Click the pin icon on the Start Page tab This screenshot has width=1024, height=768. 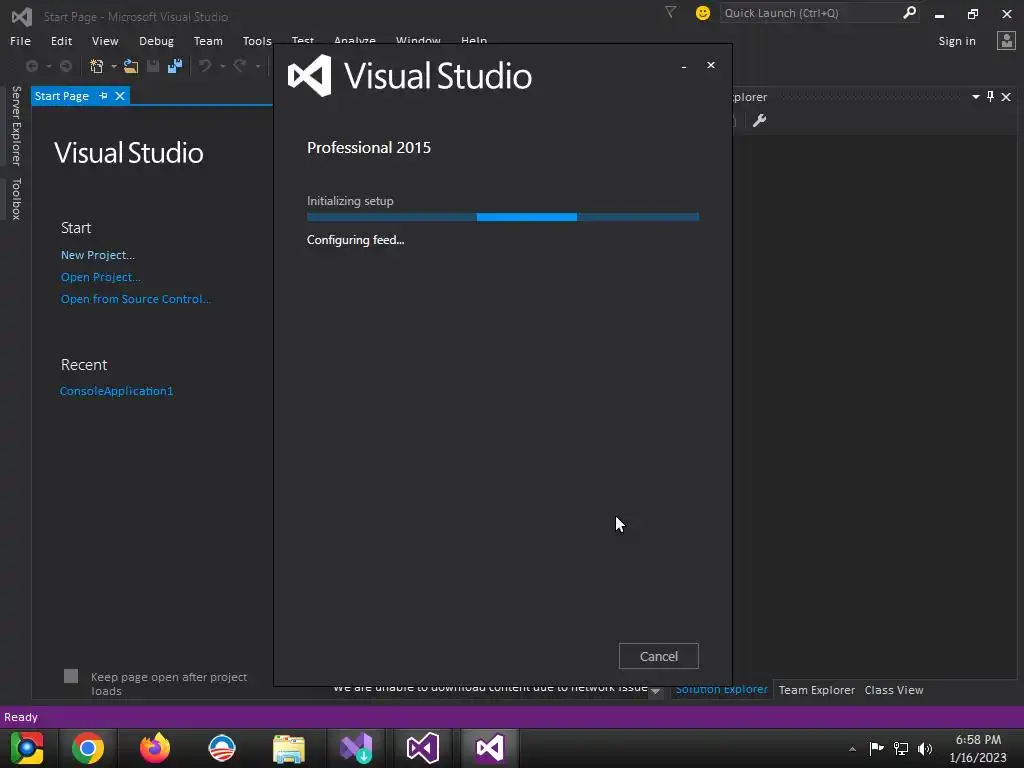103,96
